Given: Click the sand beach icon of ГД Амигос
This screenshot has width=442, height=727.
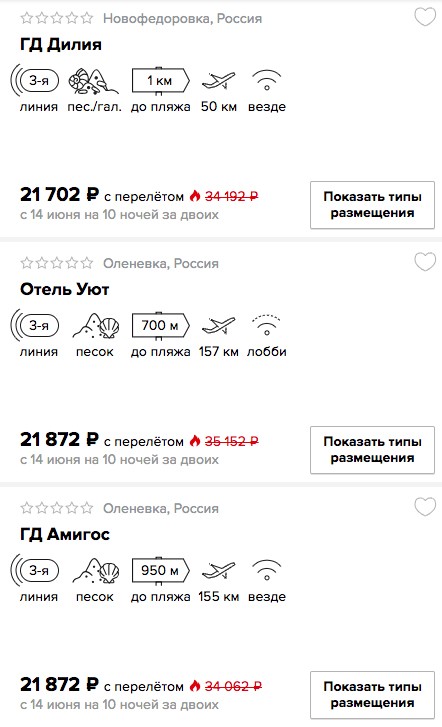Looking at the screenshot, I should pos(96,571).
